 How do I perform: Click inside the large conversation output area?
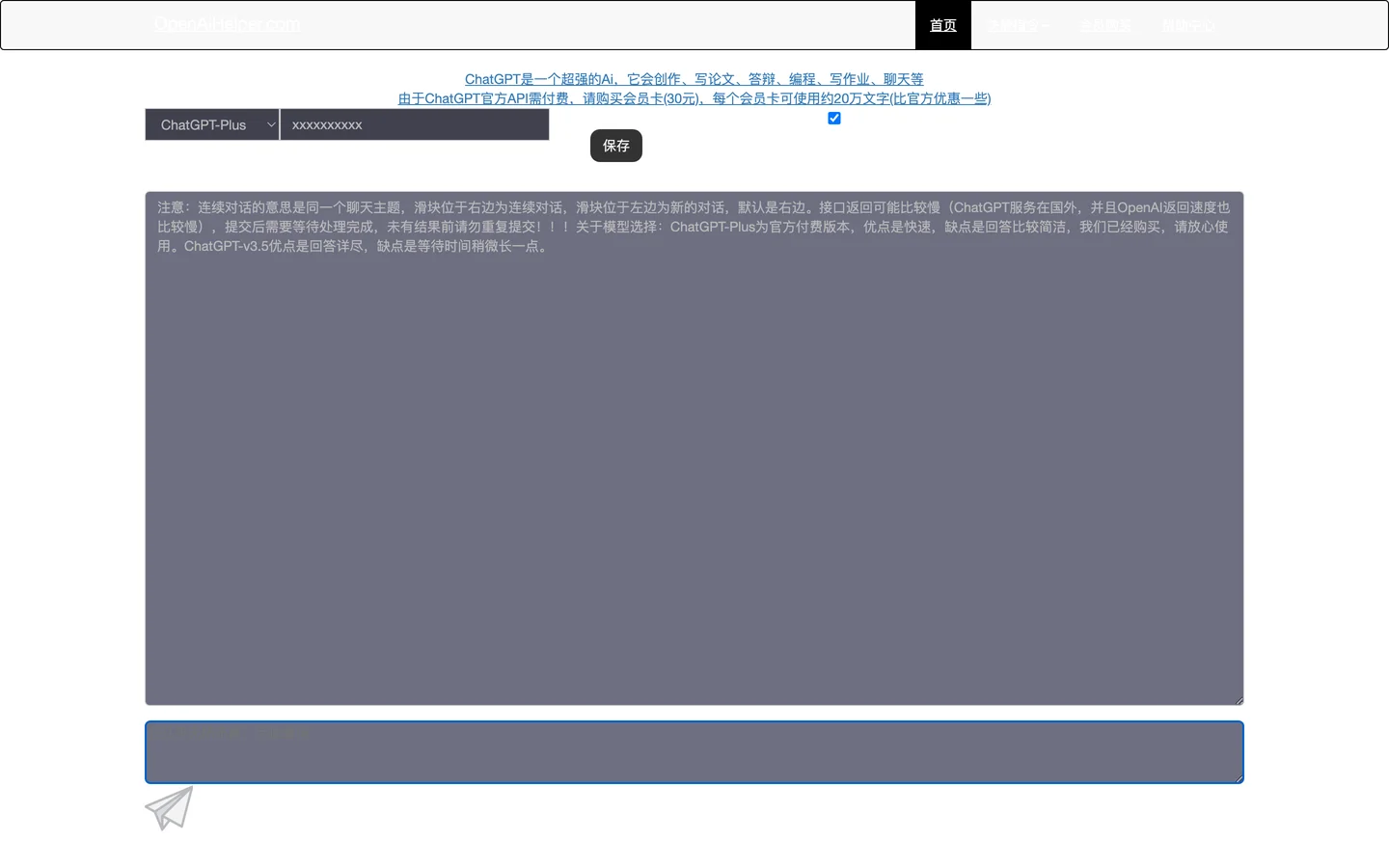(694, 482)
